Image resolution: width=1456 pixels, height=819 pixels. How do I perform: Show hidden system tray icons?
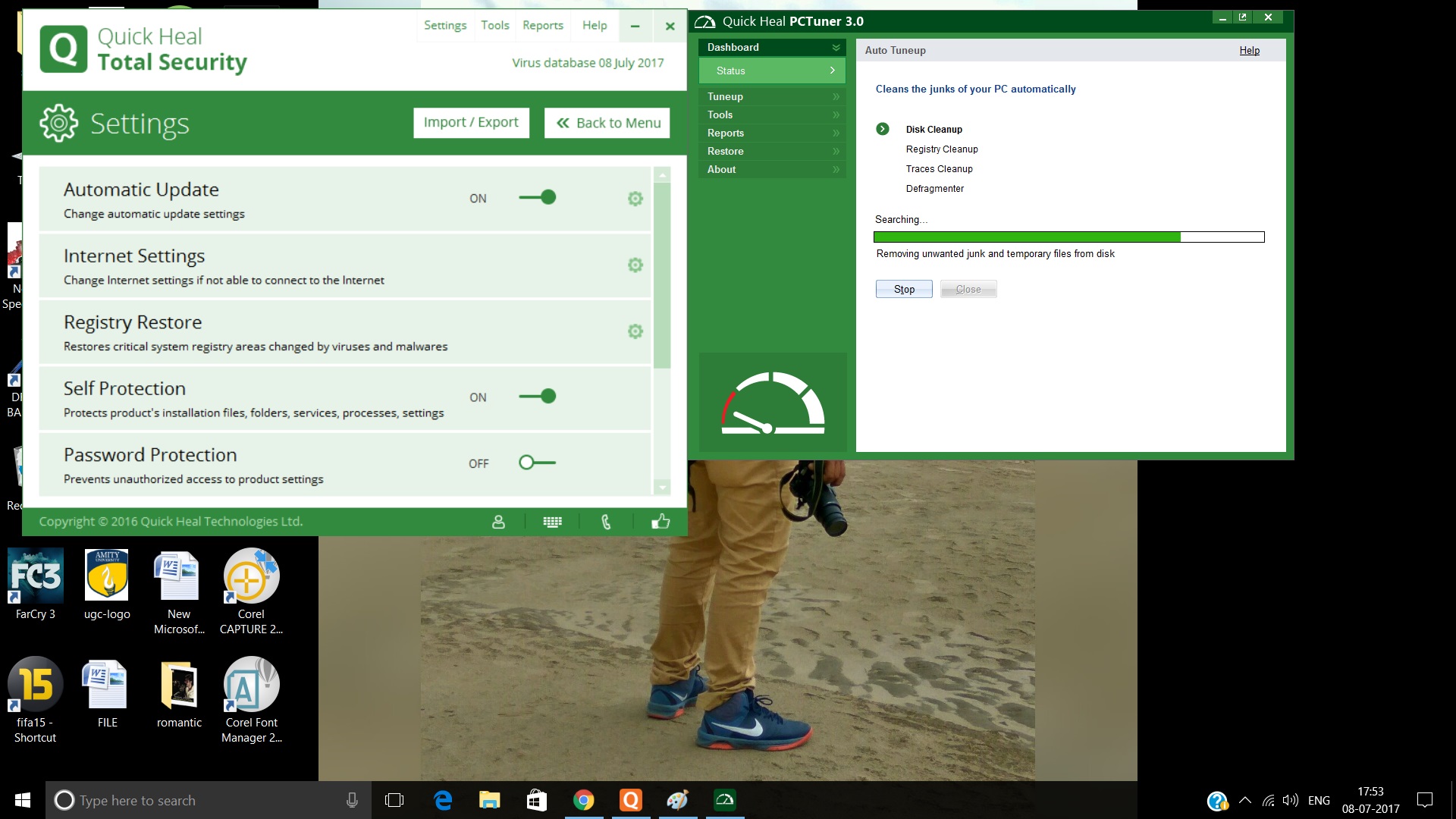(1245, 800)
